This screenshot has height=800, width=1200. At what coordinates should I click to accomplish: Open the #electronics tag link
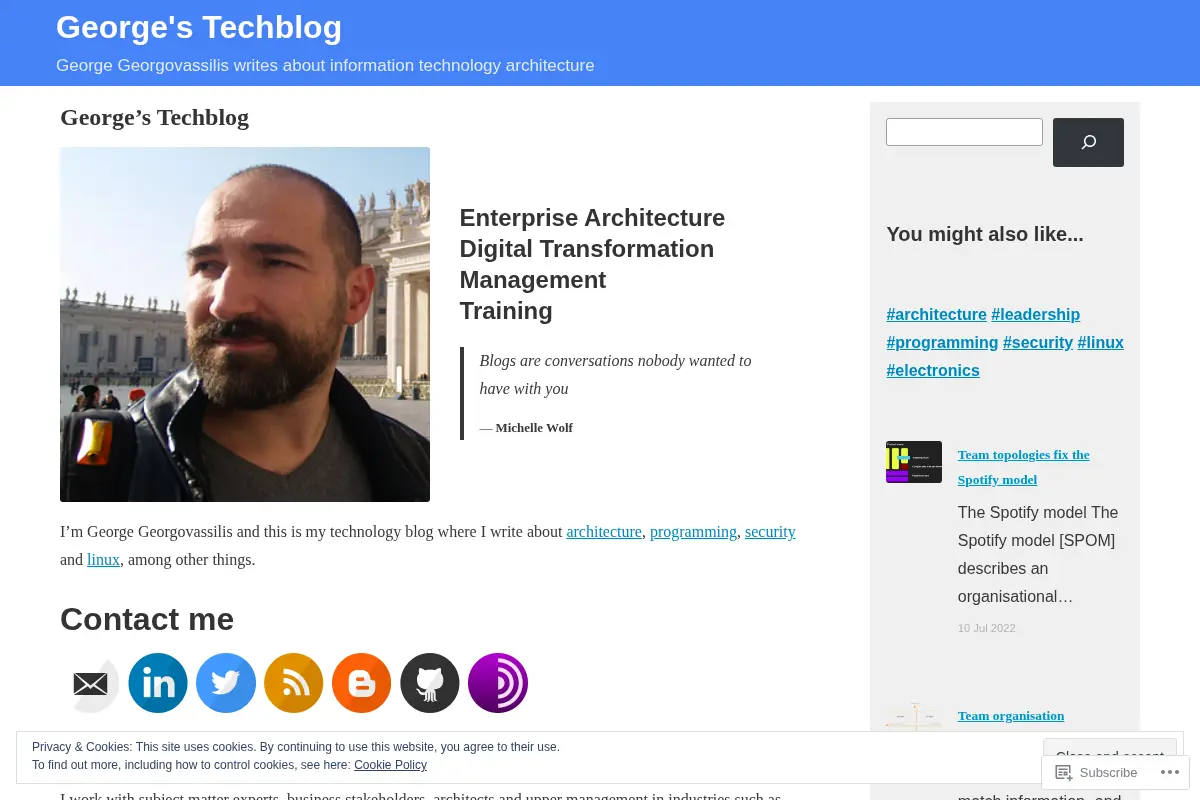tap(933, 370)
